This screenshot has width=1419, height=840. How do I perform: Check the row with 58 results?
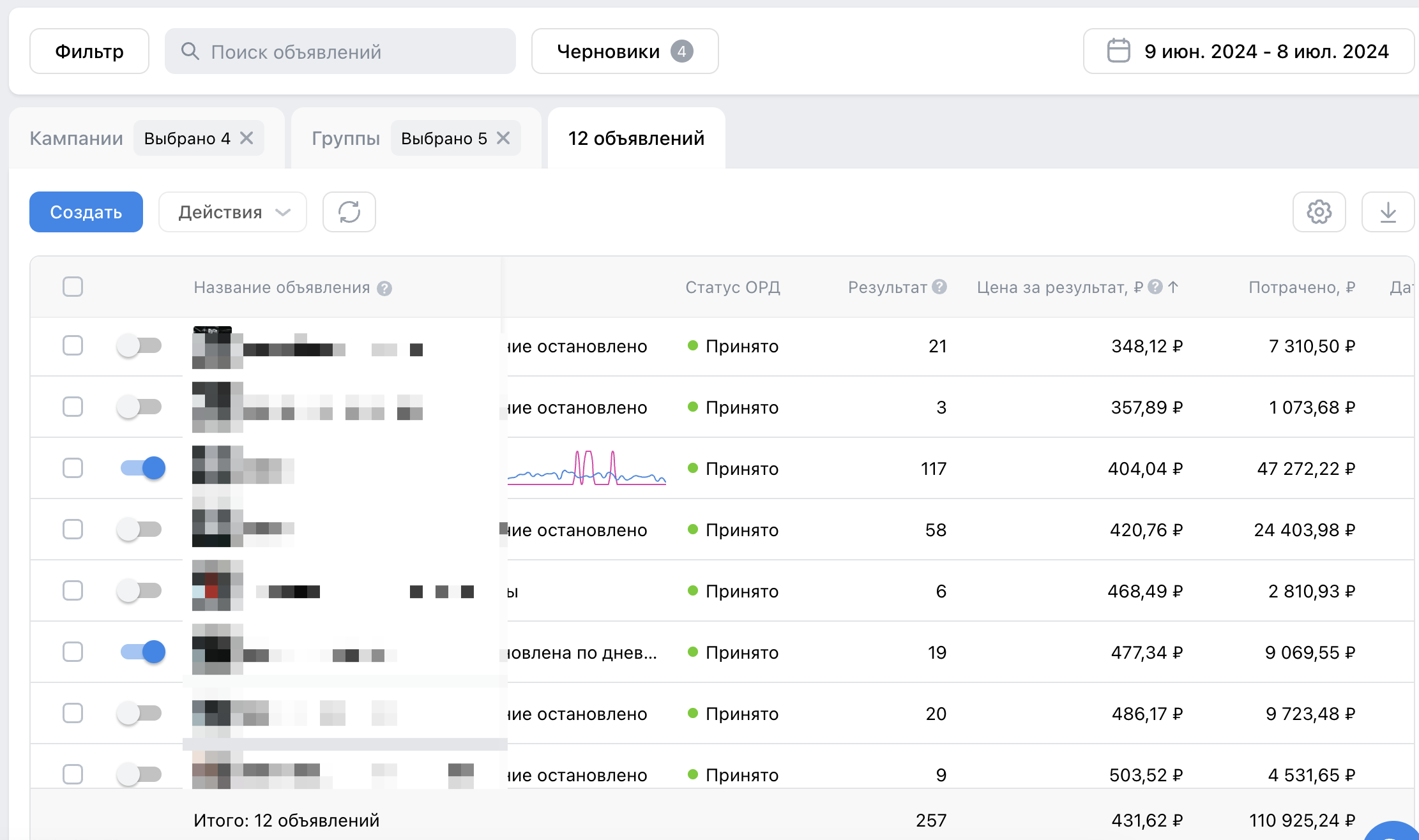(x=73, y=529)
